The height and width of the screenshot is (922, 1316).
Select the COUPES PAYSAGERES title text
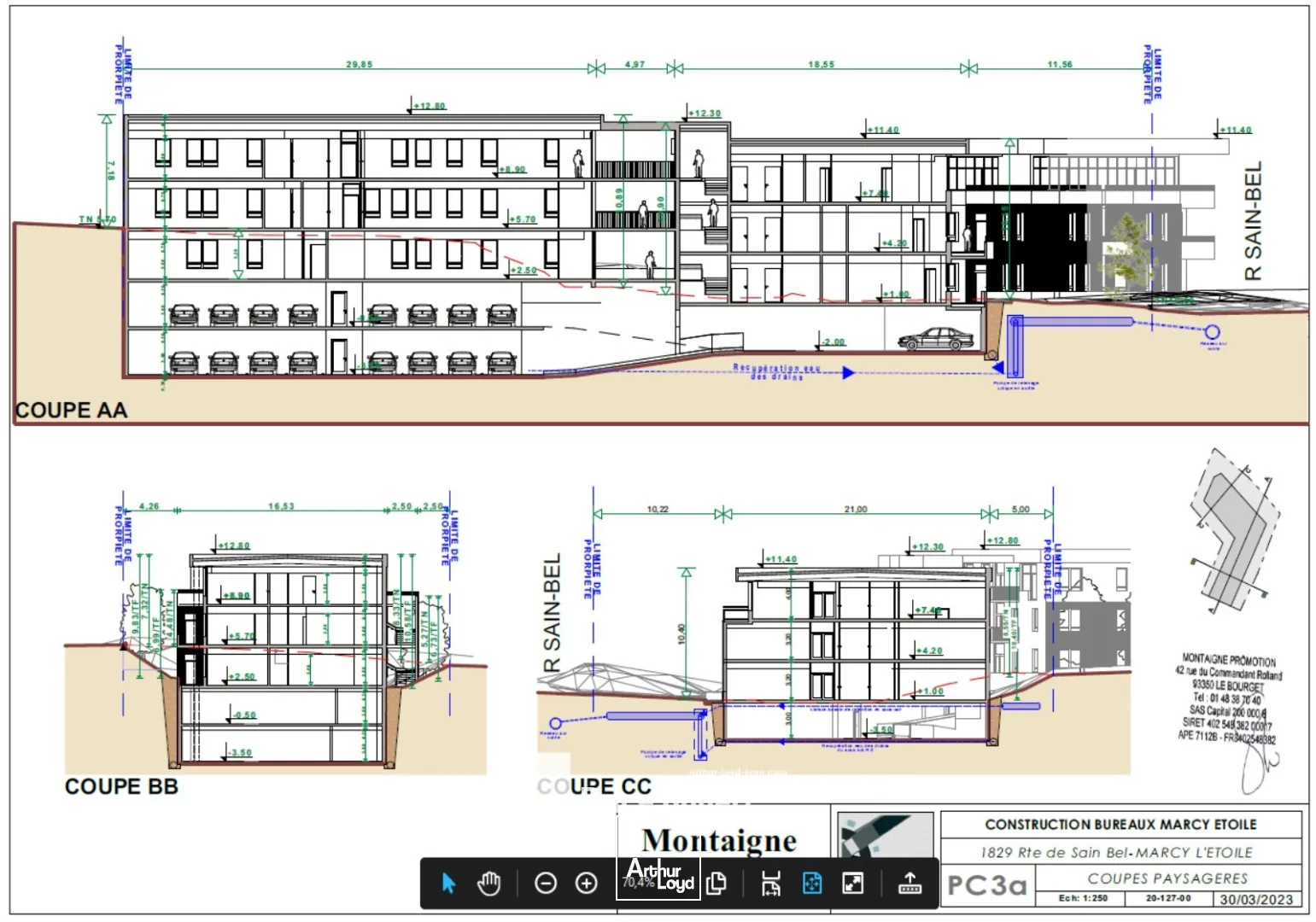pos(1167,877)
